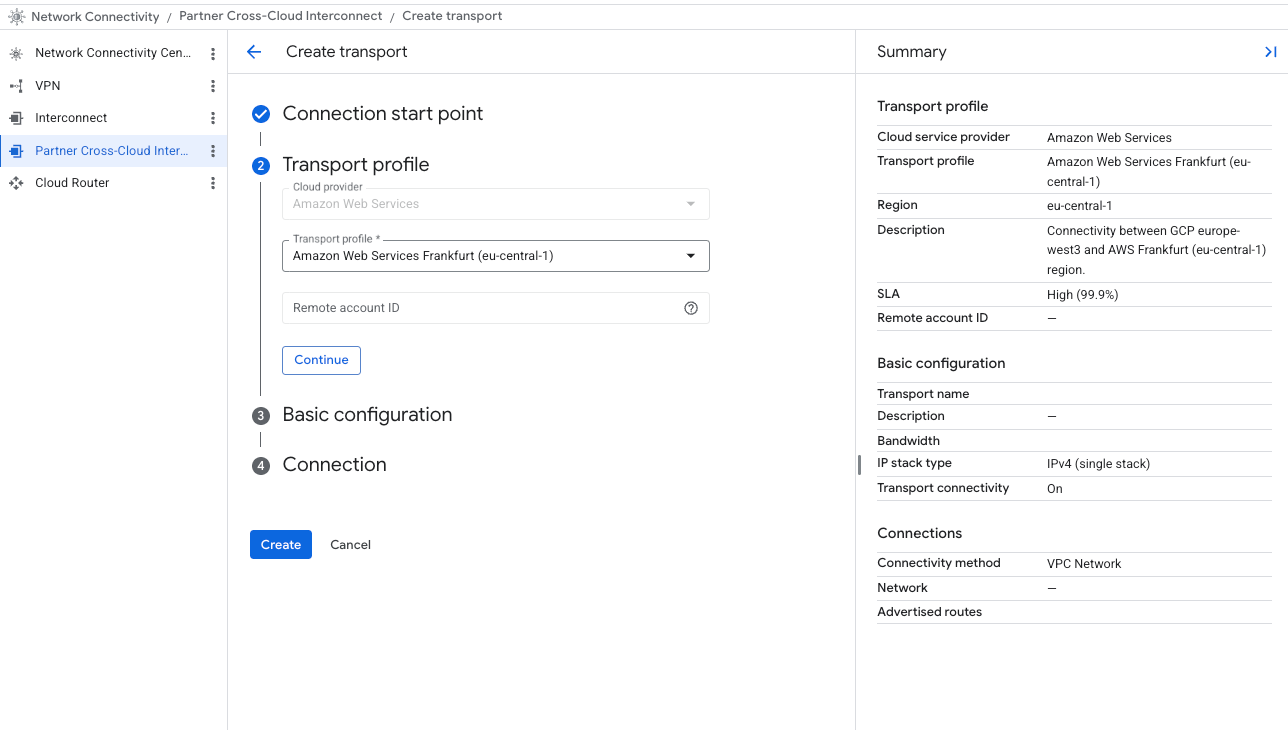Click the blue Create button
Image resolution: width=1288 pixels, height=730 pixels.
281,545
